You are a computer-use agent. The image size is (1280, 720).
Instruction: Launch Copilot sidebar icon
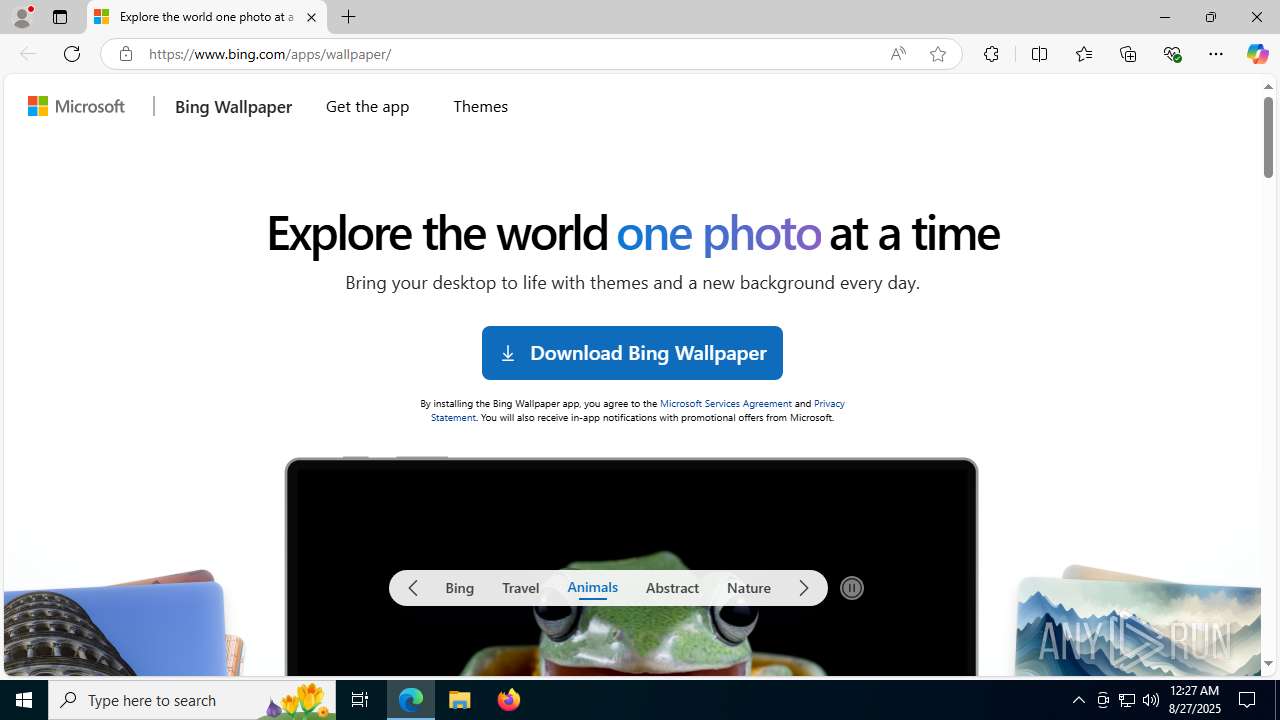coord(1257,54)
